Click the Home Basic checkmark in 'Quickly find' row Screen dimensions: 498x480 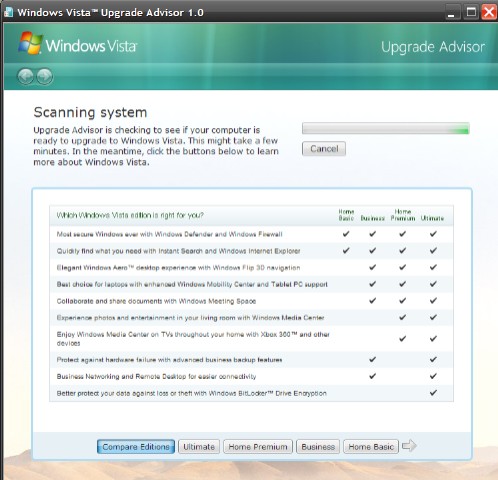[x=346, y=250]
